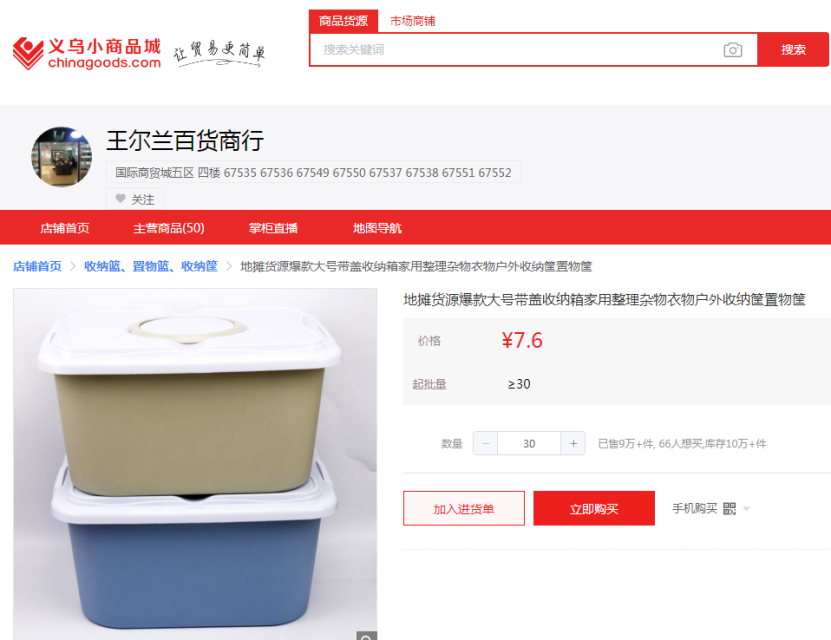This screenshot has height=640, width=831.
Task: Open 主营商品(50) in shop menu
Action: [x=169, y=228]
